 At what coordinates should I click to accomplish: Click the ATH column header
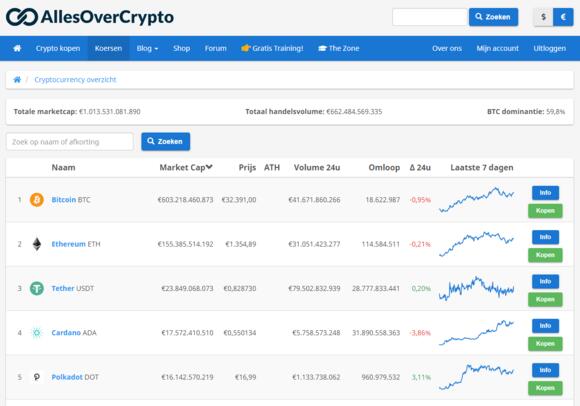click(272, 168)
